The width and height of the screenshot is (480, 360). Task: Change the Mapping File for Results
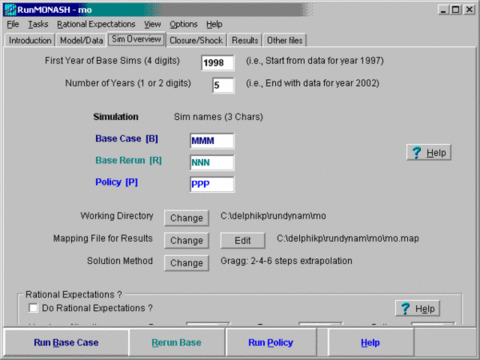(186, 240)
